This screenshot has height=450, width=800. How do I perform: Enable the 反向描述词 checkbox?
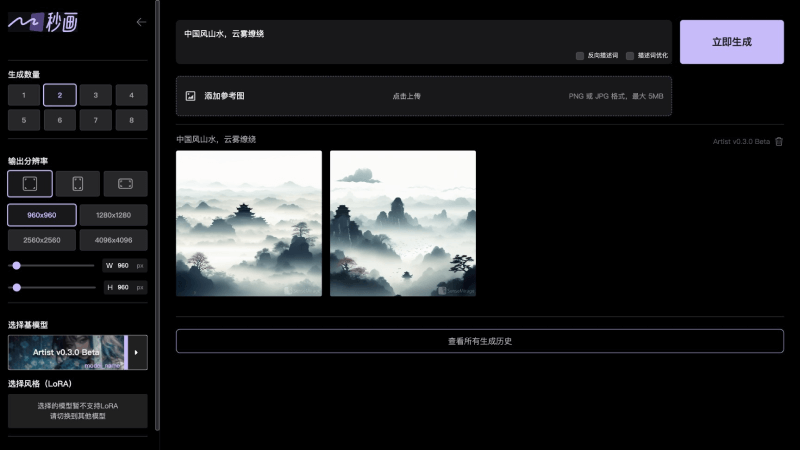580,56
